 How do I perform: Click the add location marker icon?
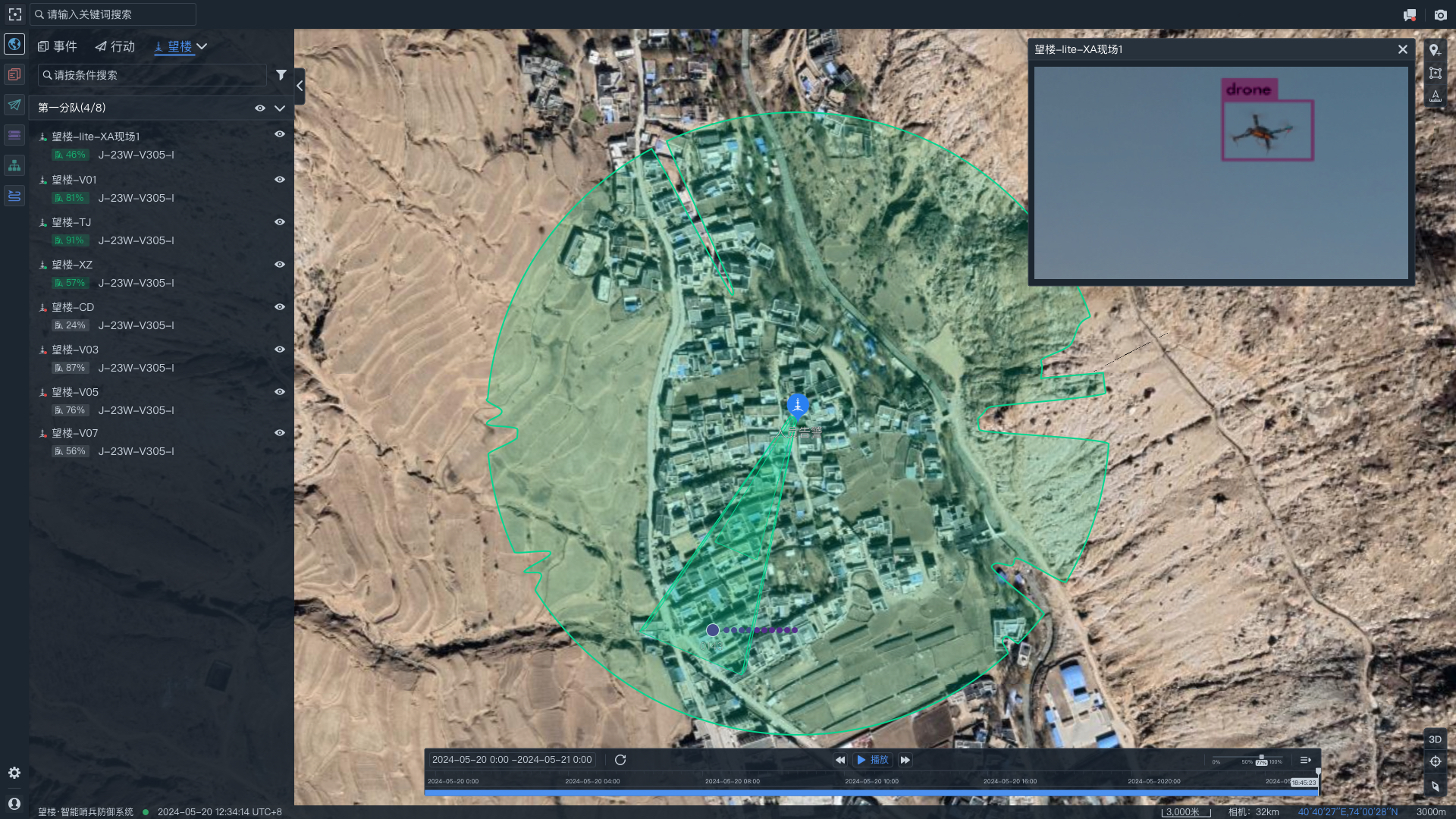point(1435,50)
